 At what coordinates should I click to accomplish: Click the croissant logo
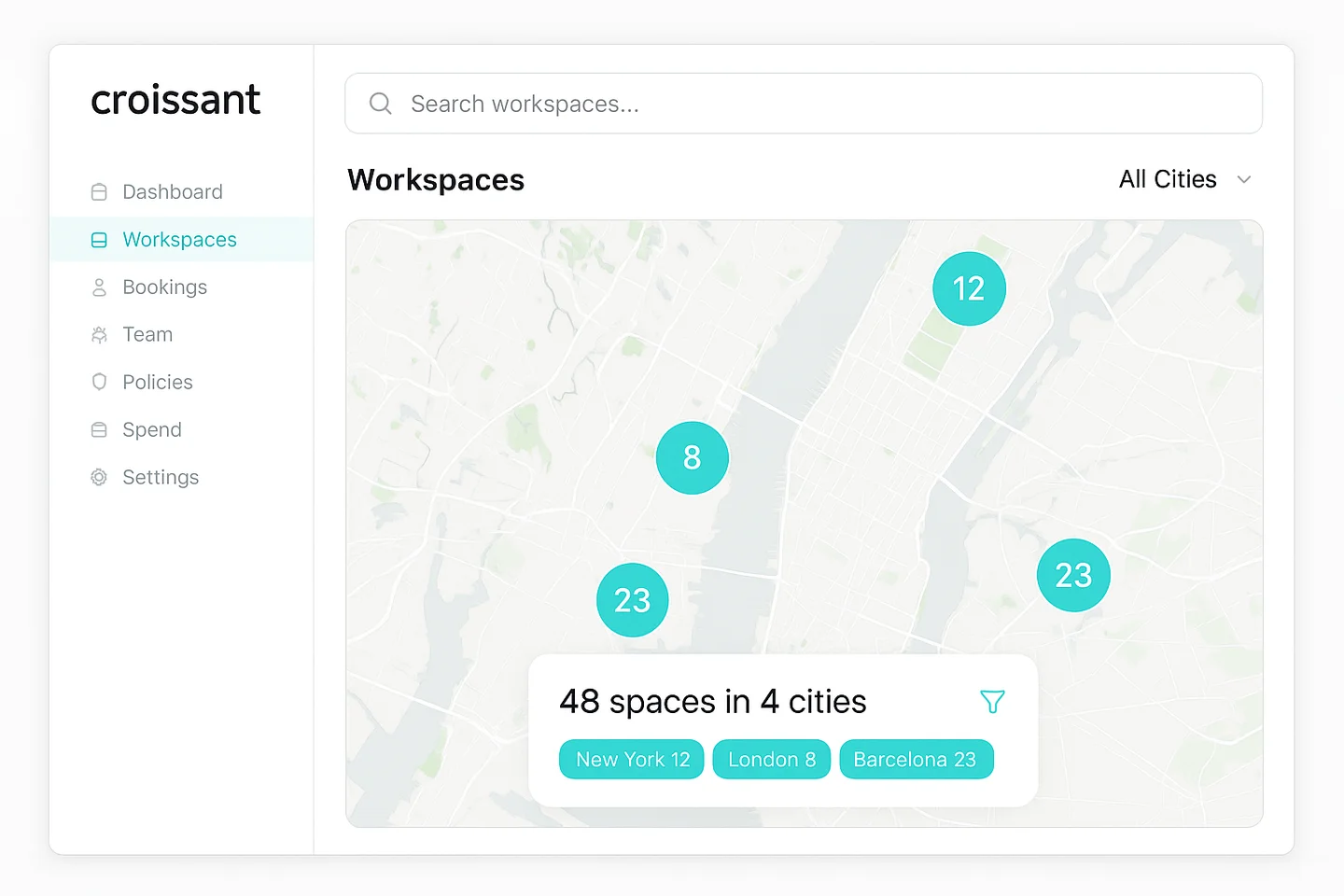tap(175, 100)
